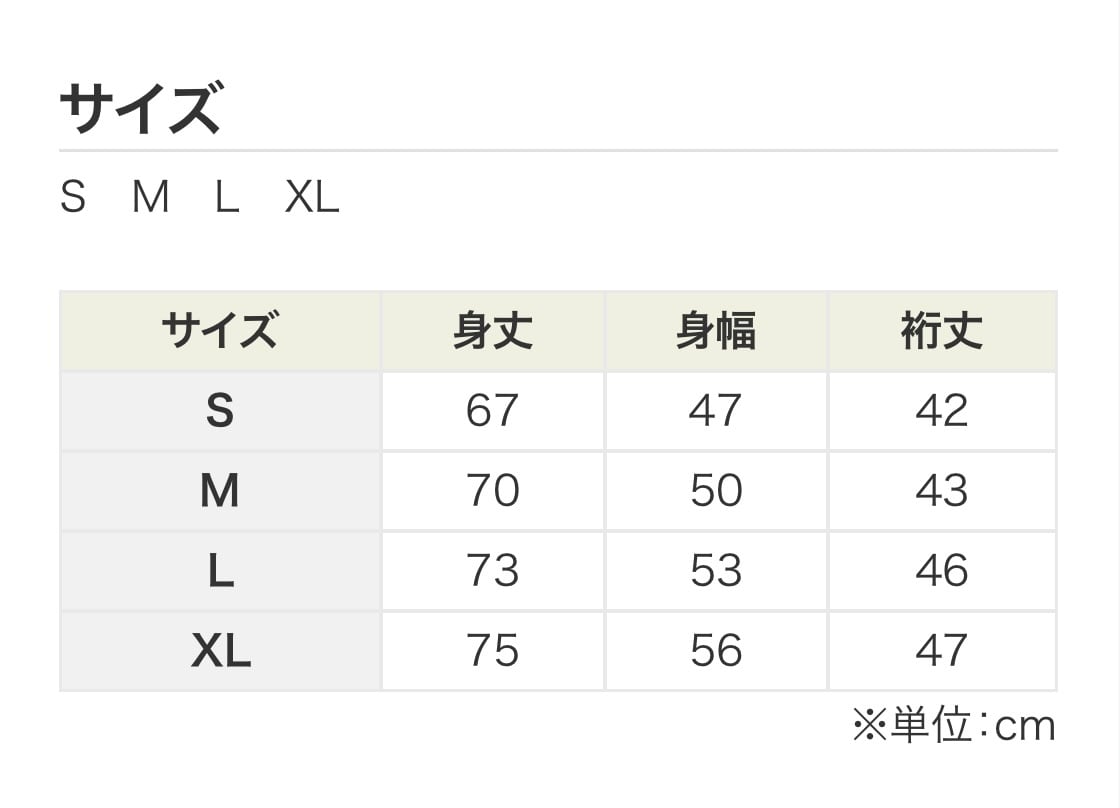Select size S in the size list under the heading
Image resolution: width=1120 pixels, height=808 pixels.
73,198
